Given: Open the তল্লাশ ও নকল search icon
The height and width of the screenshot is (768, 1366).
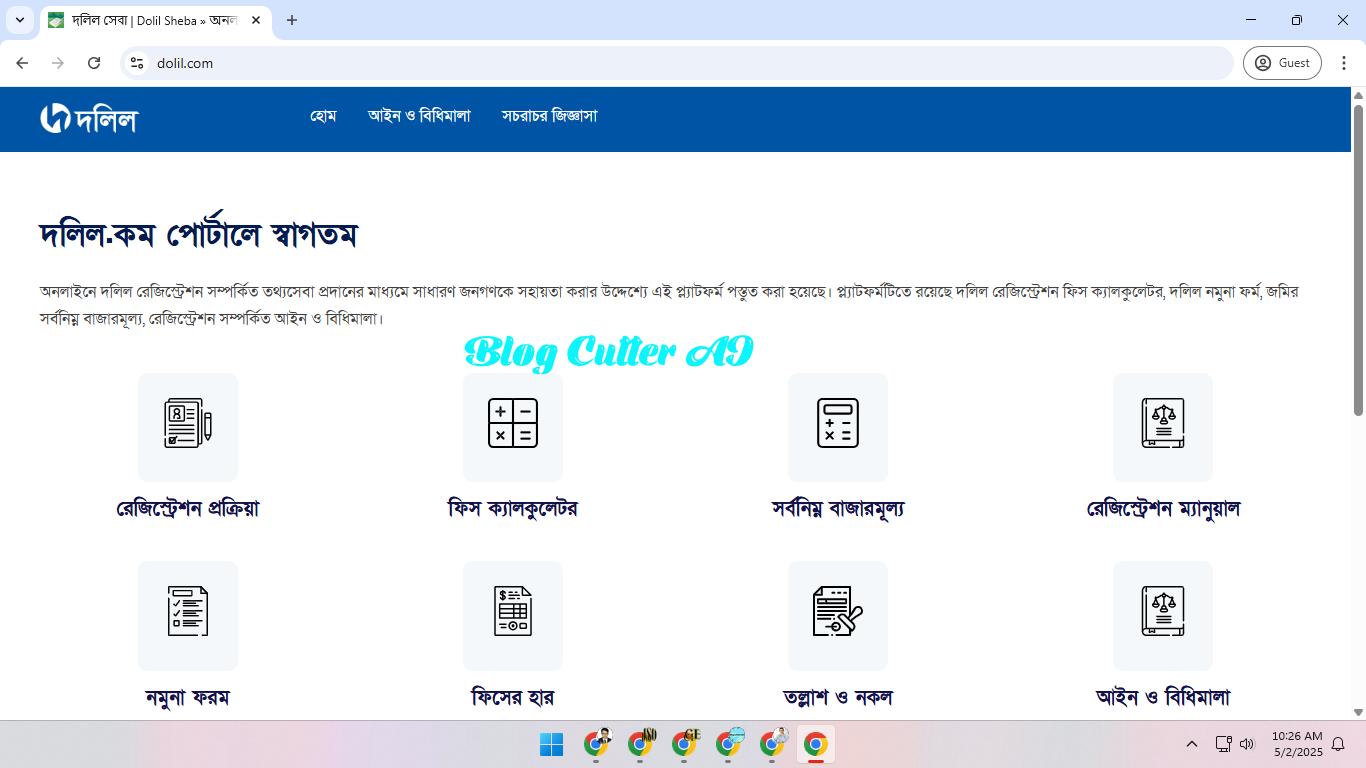Looking at the screenshot, I should point(837,616).
